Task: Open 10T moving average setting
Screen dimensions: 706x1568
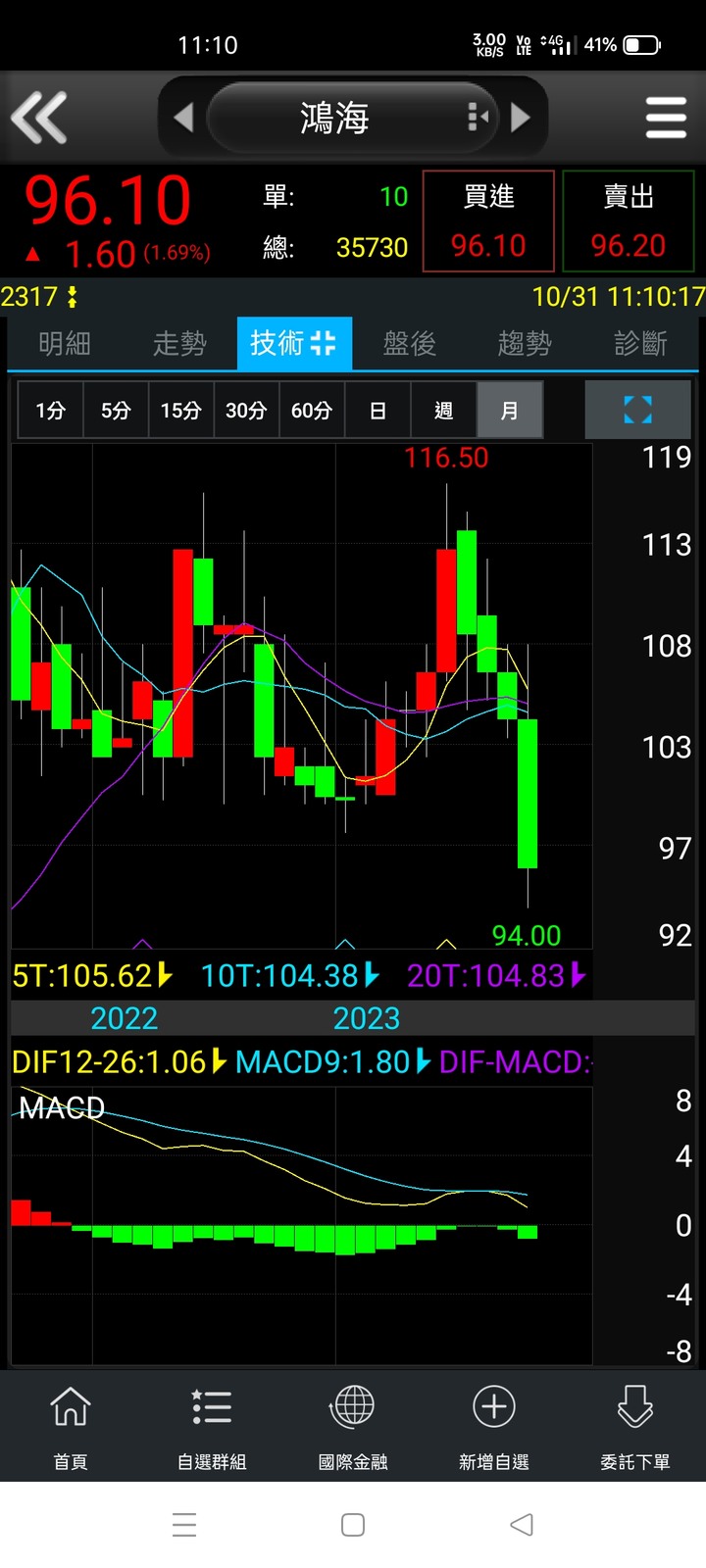Action: click(x=290, y=975)
